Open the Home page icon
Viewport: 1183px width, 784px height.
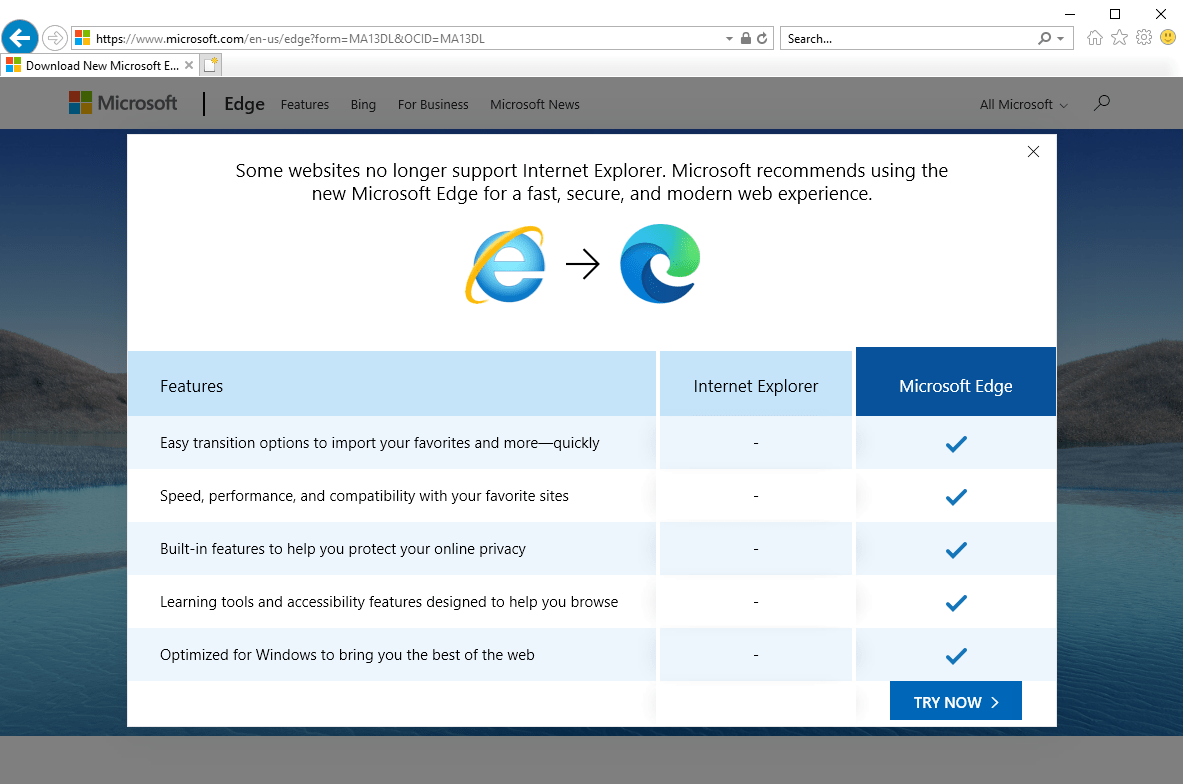[x=1094, y=37]
